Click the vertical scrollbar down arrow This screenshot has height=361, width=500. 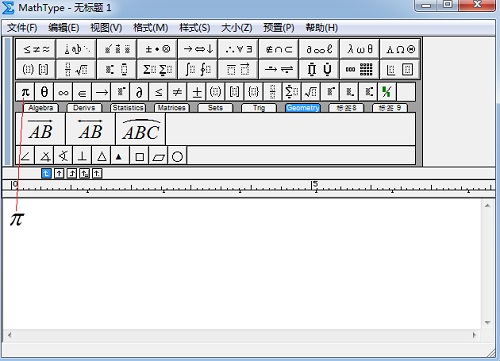pyautogui.click(x=487, y=323)
